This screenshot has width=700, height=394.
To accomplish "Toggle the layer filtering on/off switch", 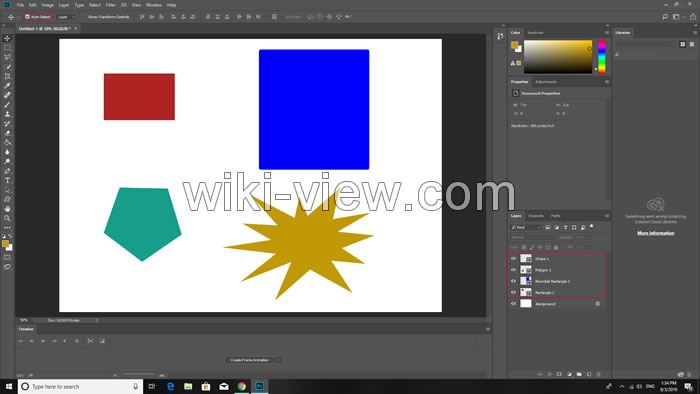I will point(592,227).
